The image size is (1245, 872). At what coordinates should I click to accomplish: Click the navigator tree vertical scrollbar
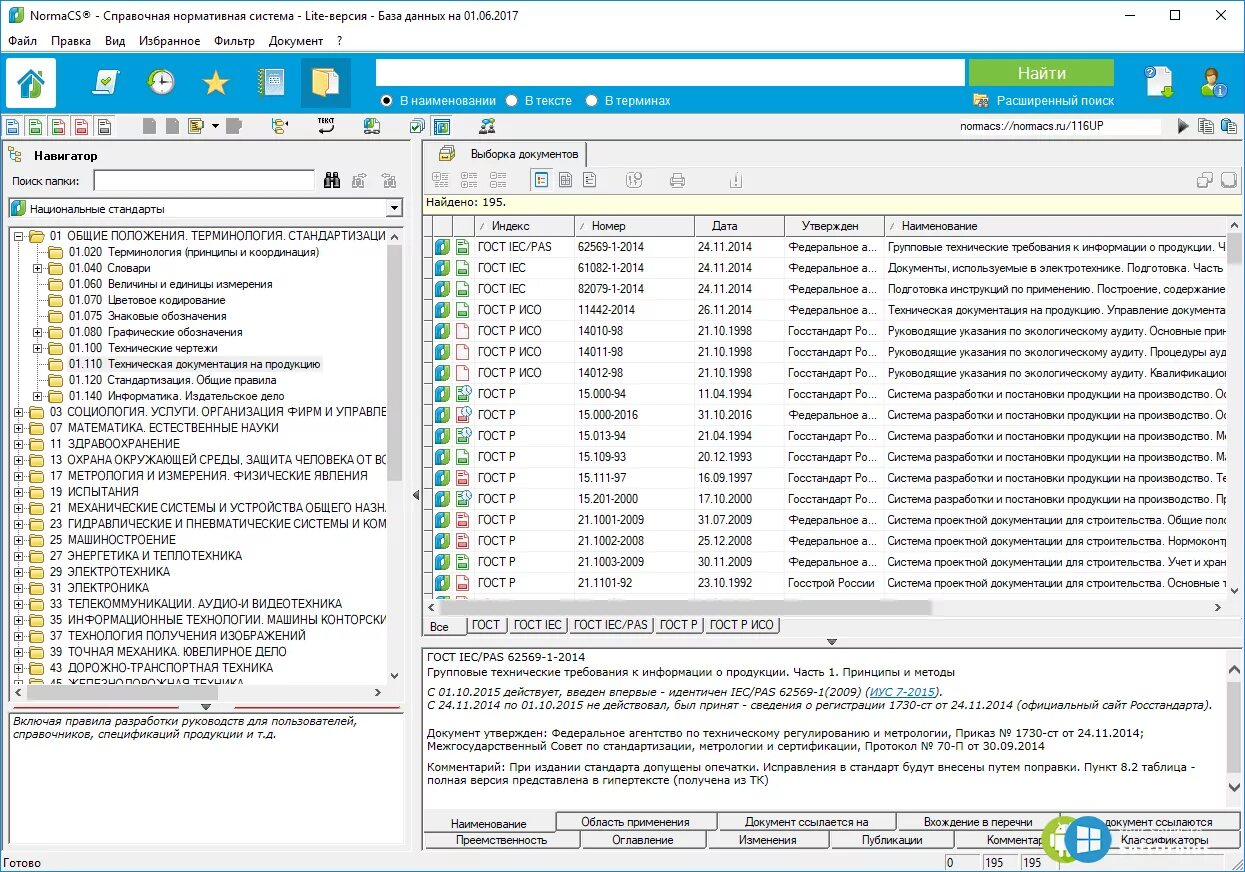pyautogui.click(x=394, y=365)
